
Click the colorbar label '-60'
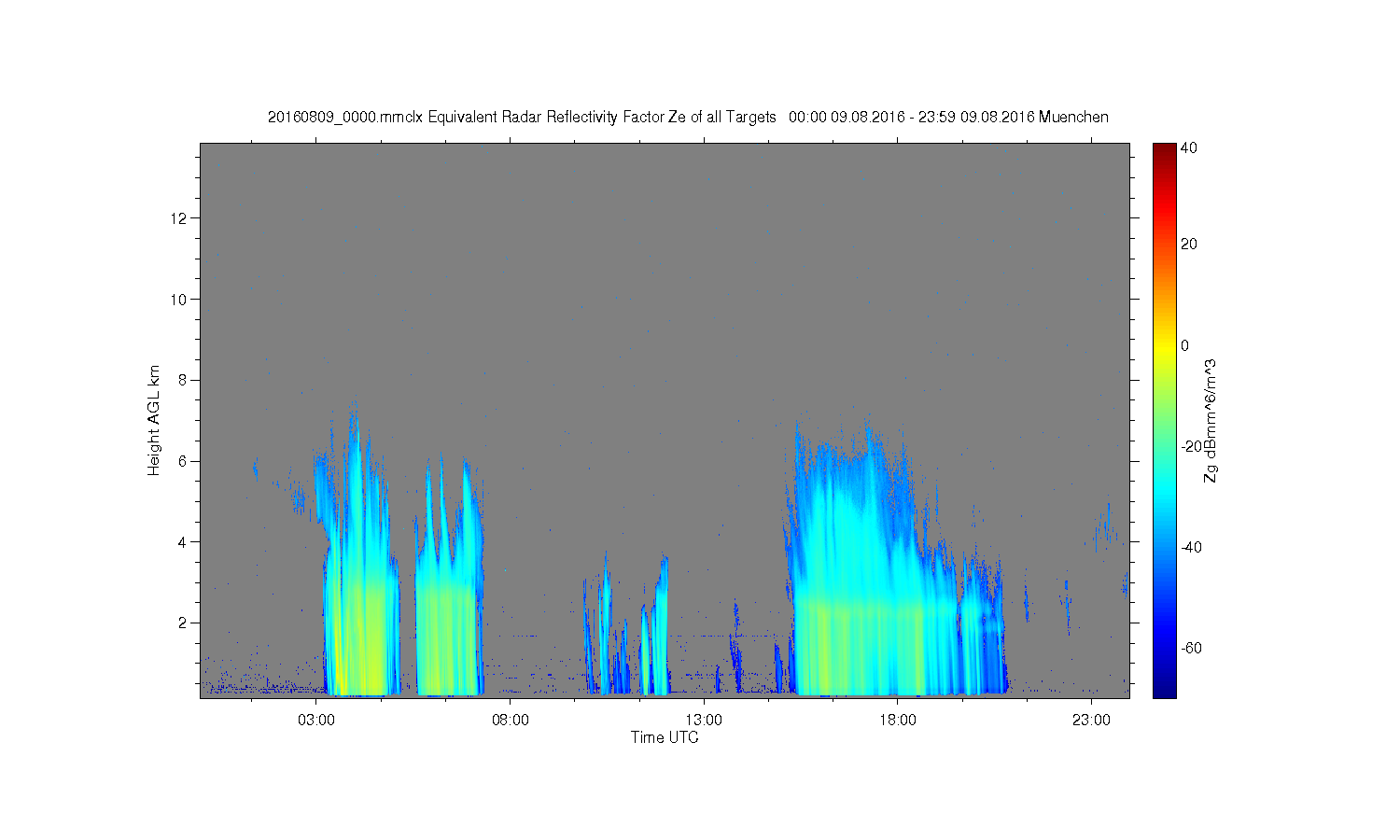(1191, 649)
